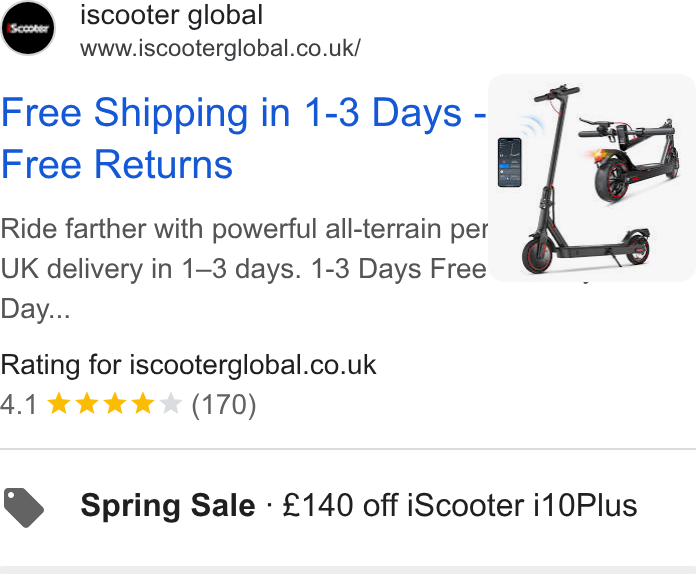
Task: Click the "iscooter global" site name
Action: [x=171, y=15]
